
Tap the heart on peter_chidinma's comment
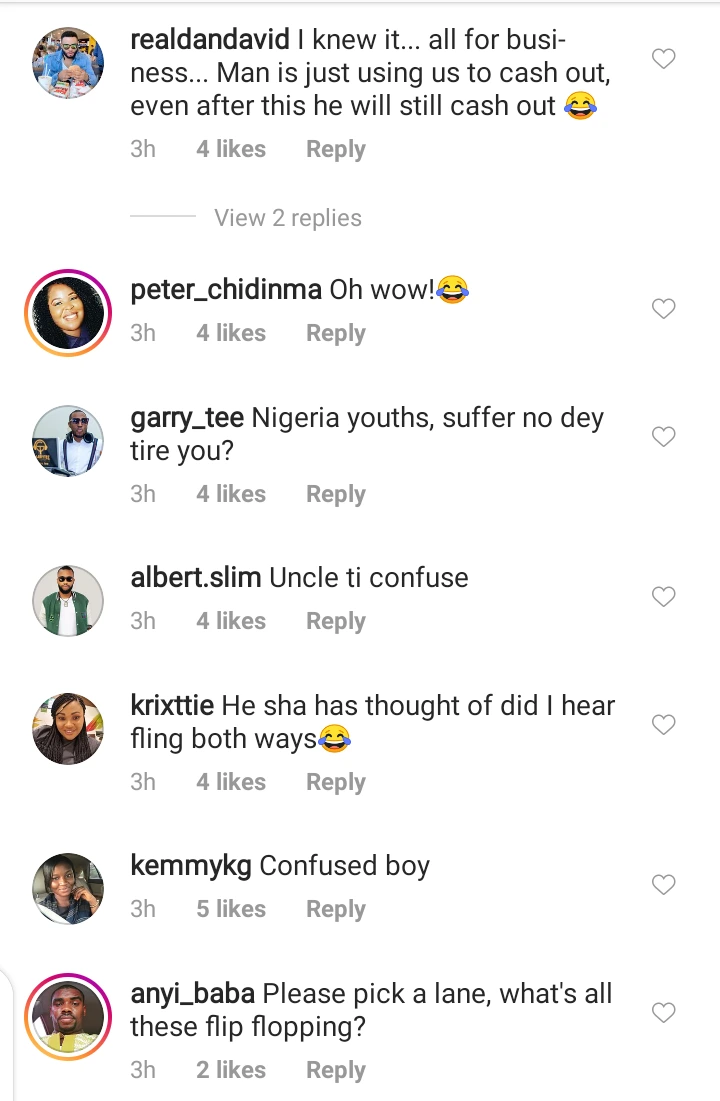tap(663, 309)
